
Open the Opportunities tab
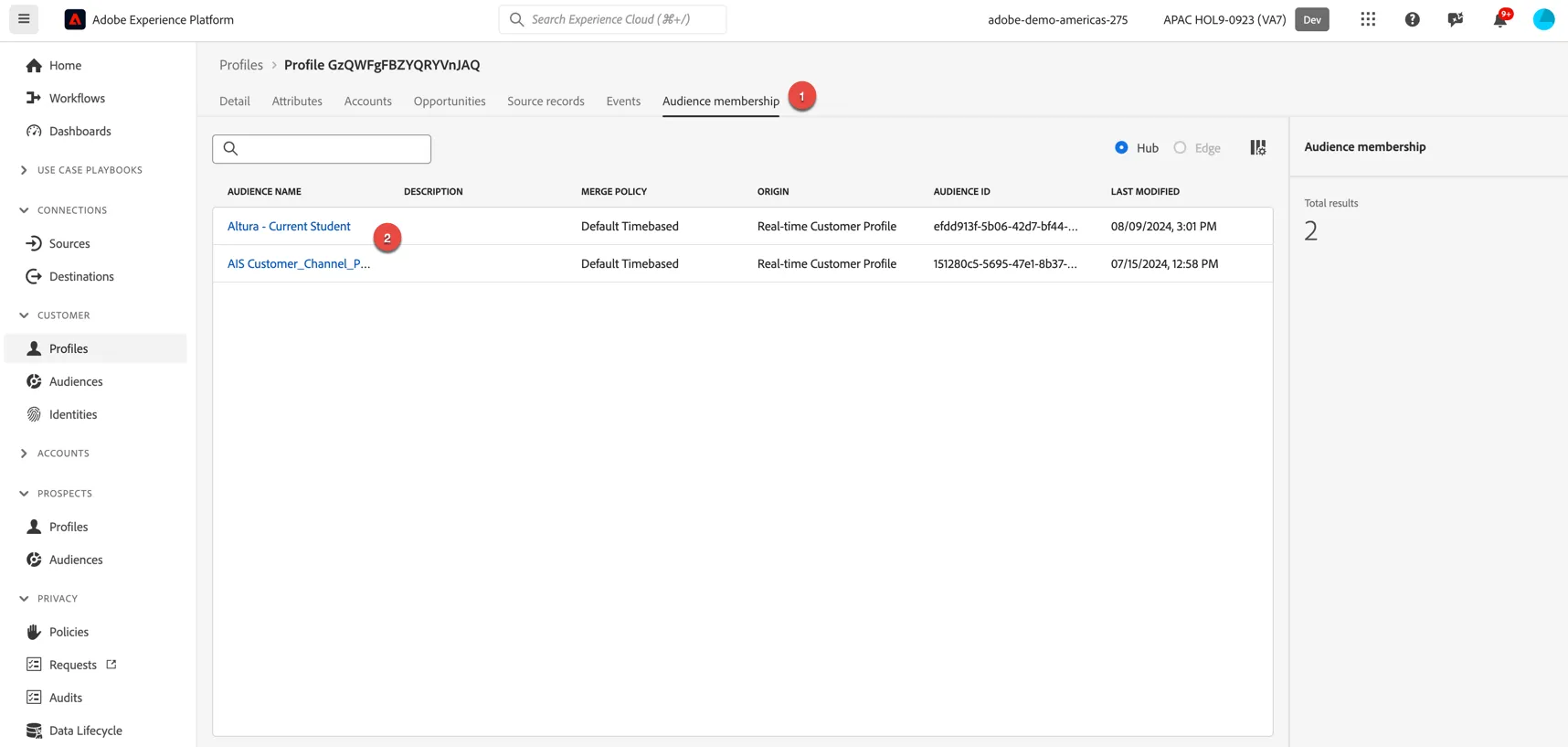pos(450,101)
